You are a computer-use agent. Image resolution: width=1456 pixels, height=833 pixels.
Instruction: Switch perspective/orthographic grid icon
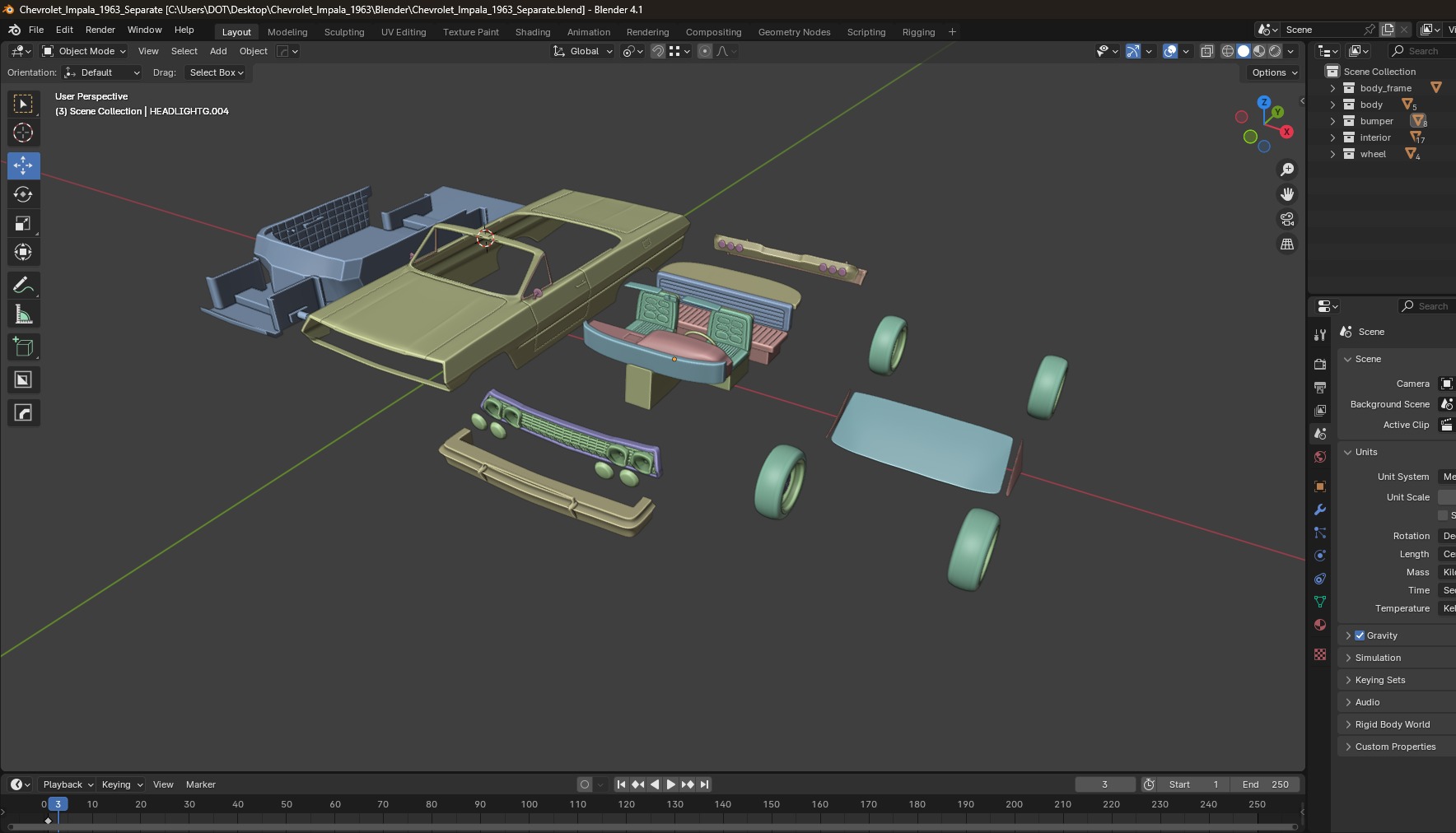(x=1286, y=244)
